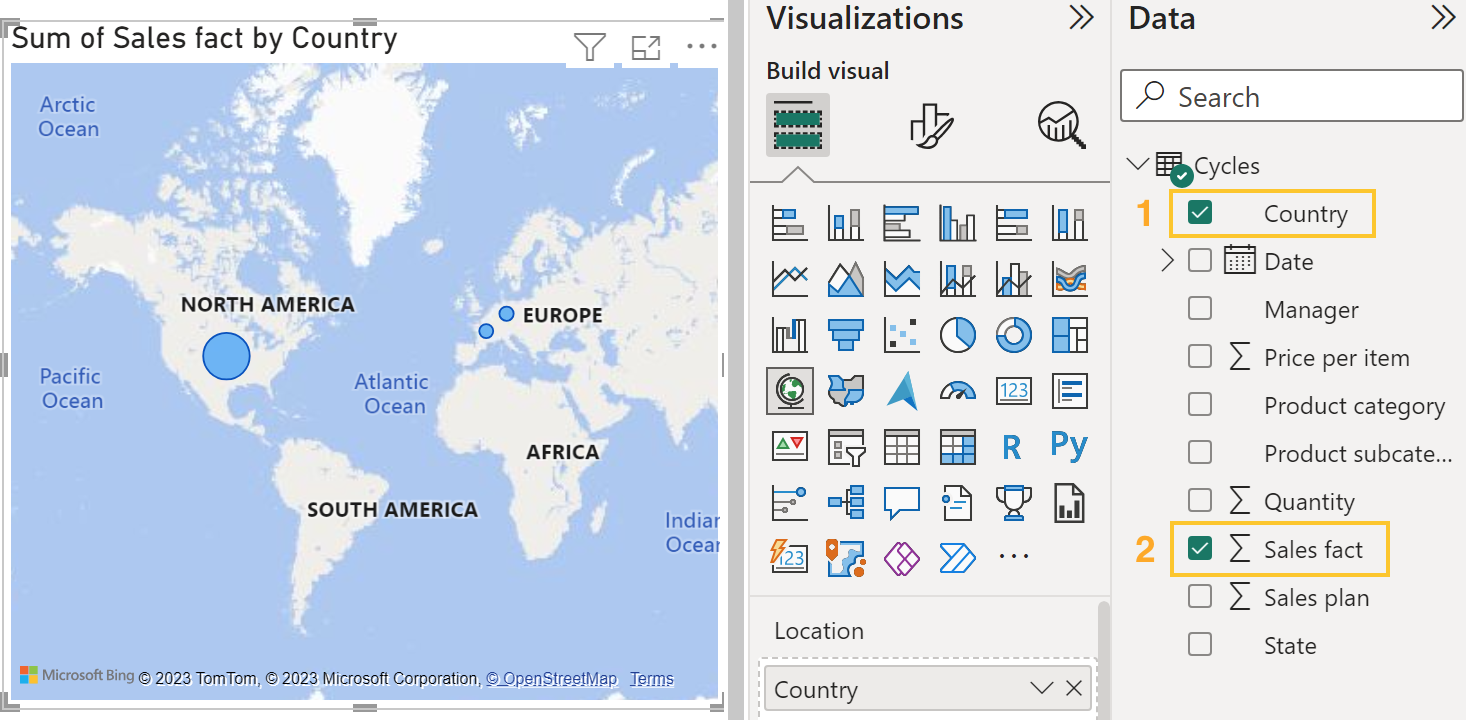Expand the Date hierarchy field
Screen dimensions: 1466x720
1167,261
